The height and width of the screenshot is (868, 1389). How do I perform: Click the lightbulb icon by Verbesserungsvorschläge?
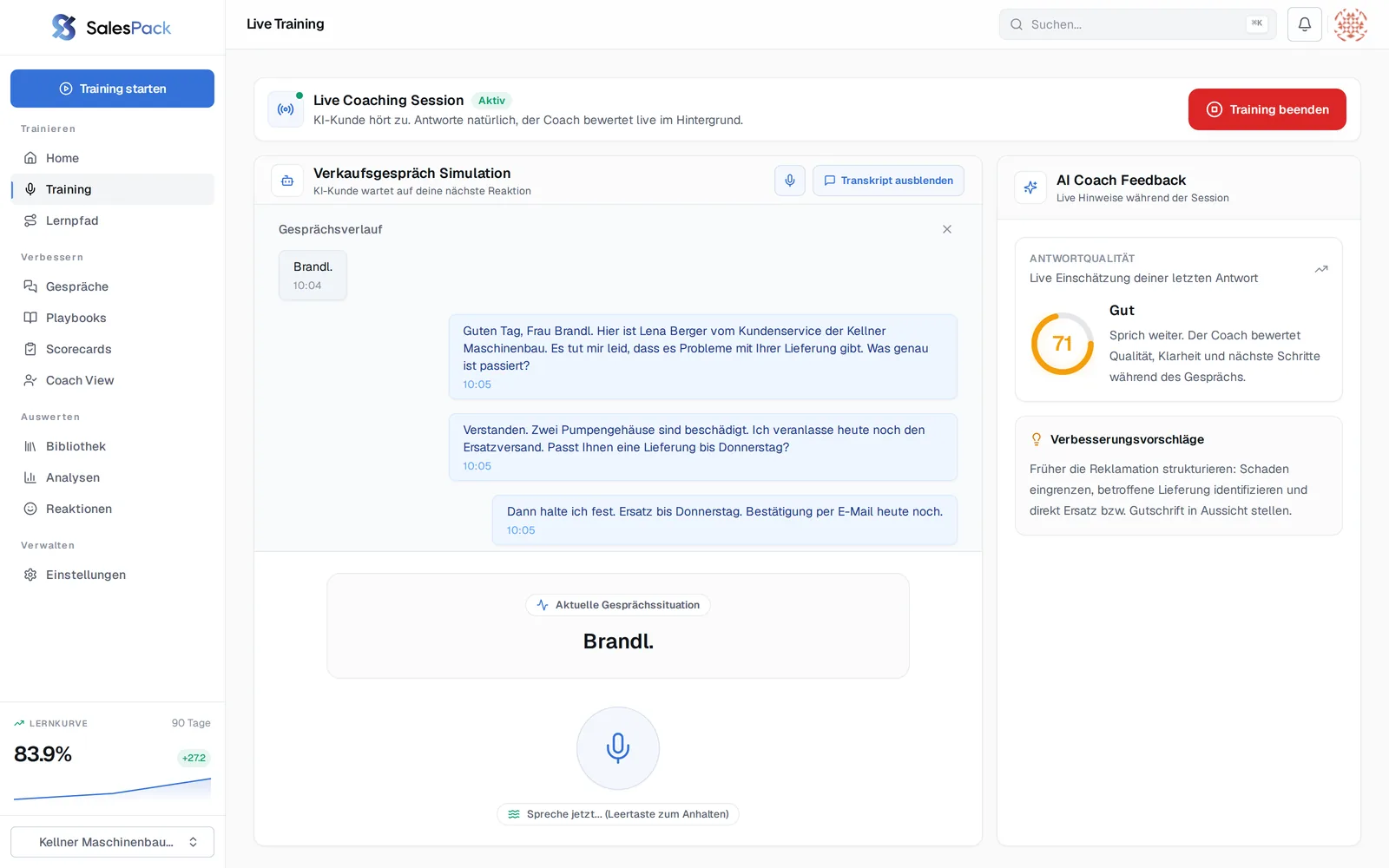point(1037,439)
